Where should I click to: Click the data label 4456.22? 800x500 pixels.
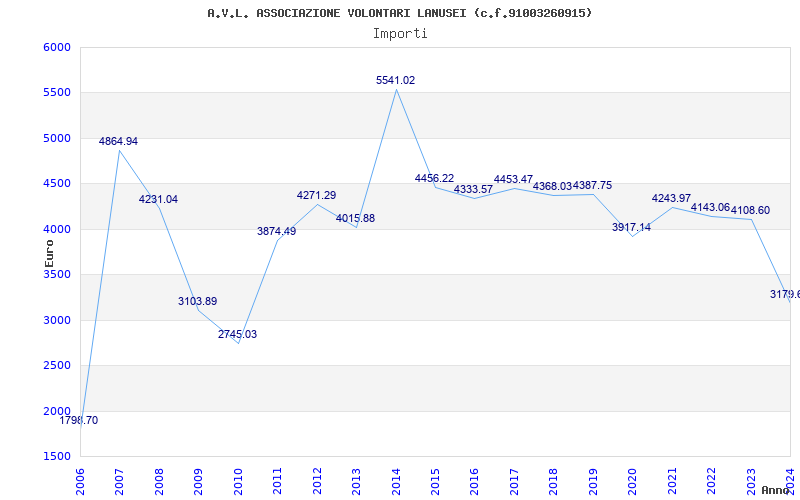[x=434, y=178]
